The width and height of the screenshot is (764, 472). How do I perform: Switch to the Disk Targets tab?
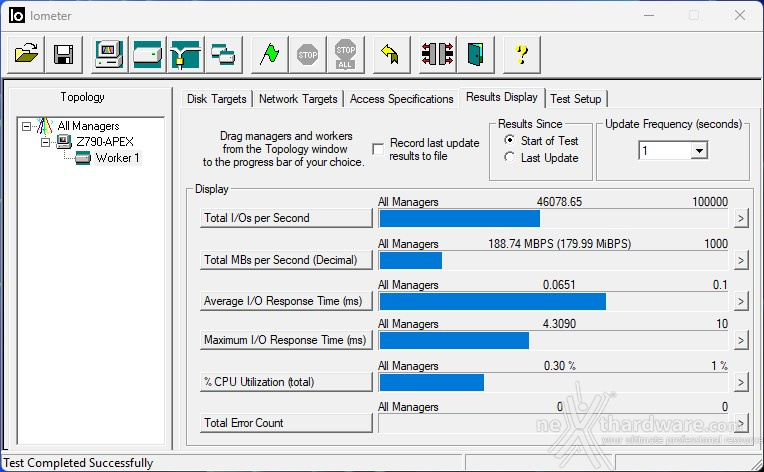coord(217,99)
